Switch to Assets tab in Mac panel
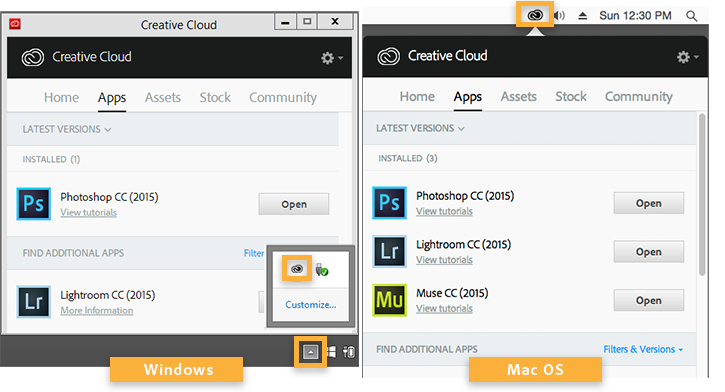 click(x=518, y=97)
